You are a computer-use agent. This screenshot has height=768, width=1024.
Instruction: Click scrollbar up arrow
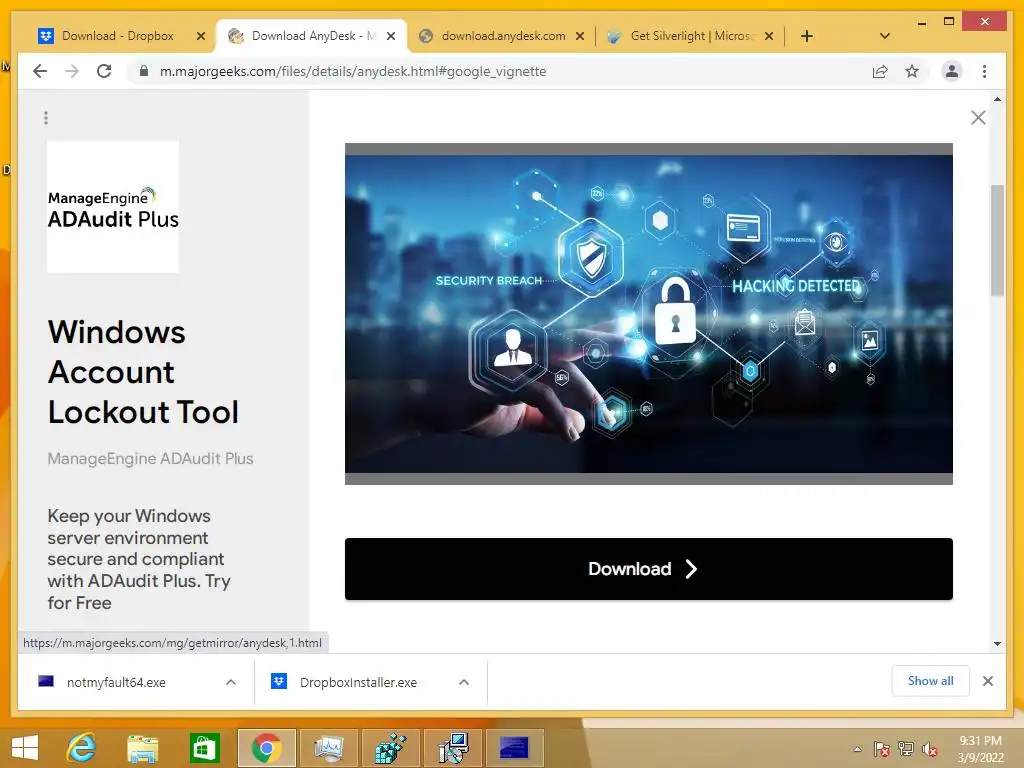(x=997, y=99)
